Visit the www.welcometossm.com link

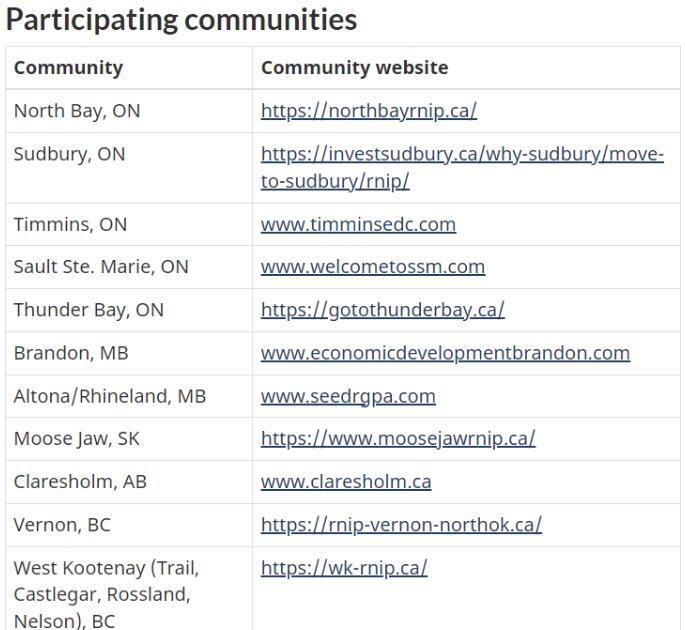[x=372, y=267]
